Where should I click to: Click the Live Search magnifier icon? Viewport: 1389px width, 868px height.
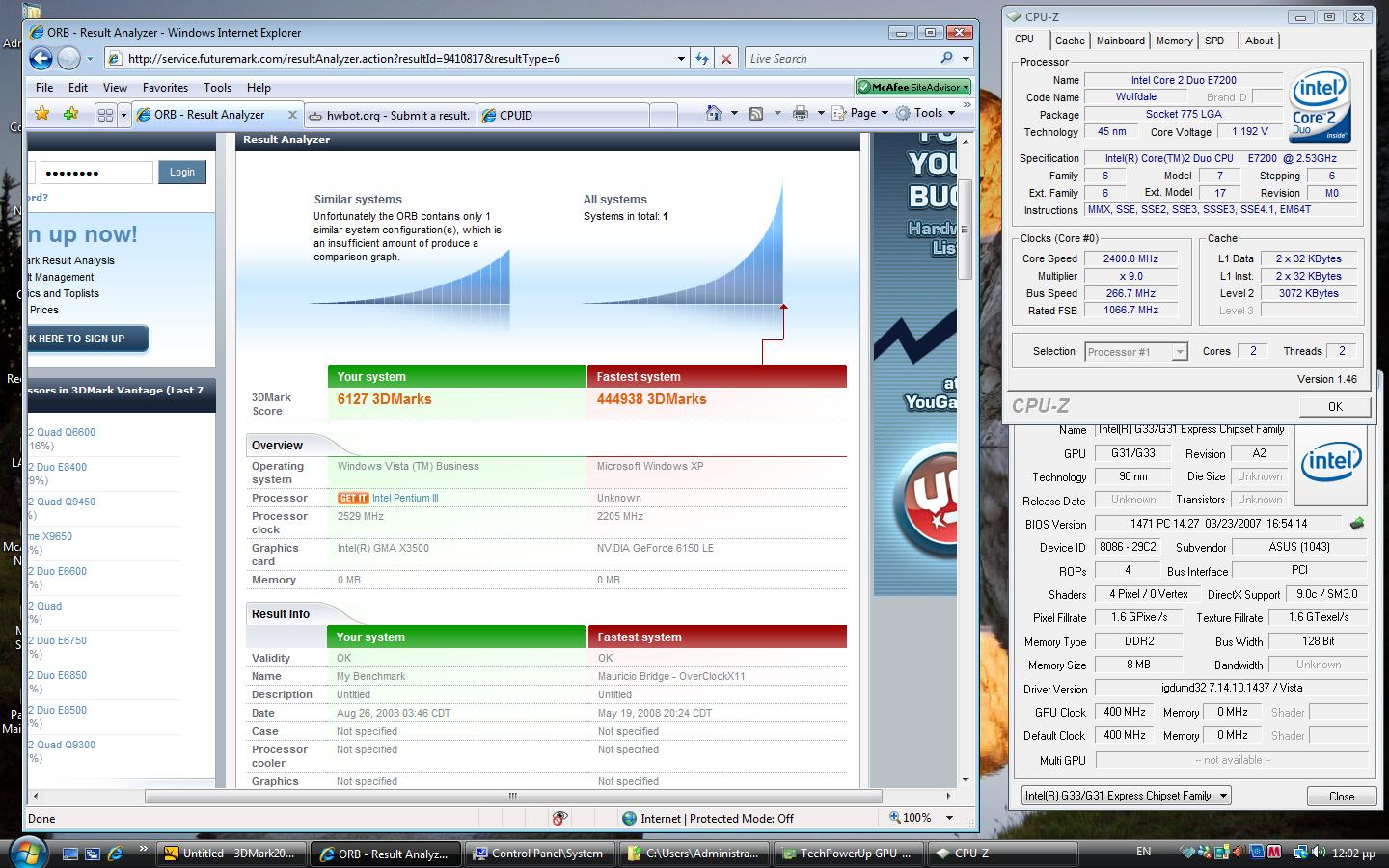coord(946,58)
